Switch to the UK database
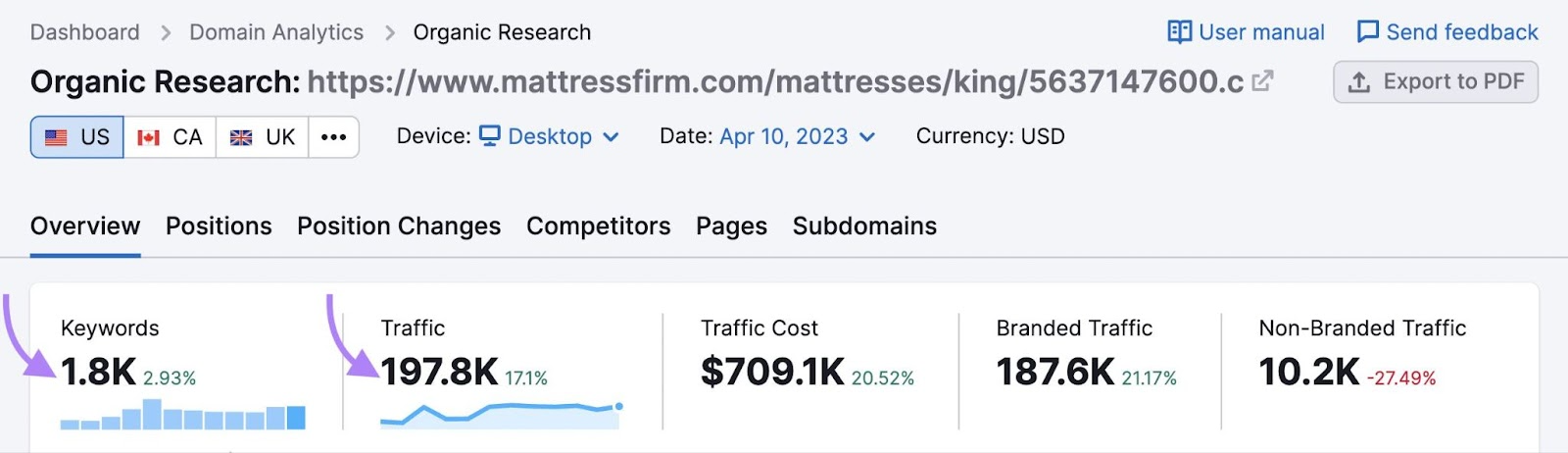 [263, 137]
